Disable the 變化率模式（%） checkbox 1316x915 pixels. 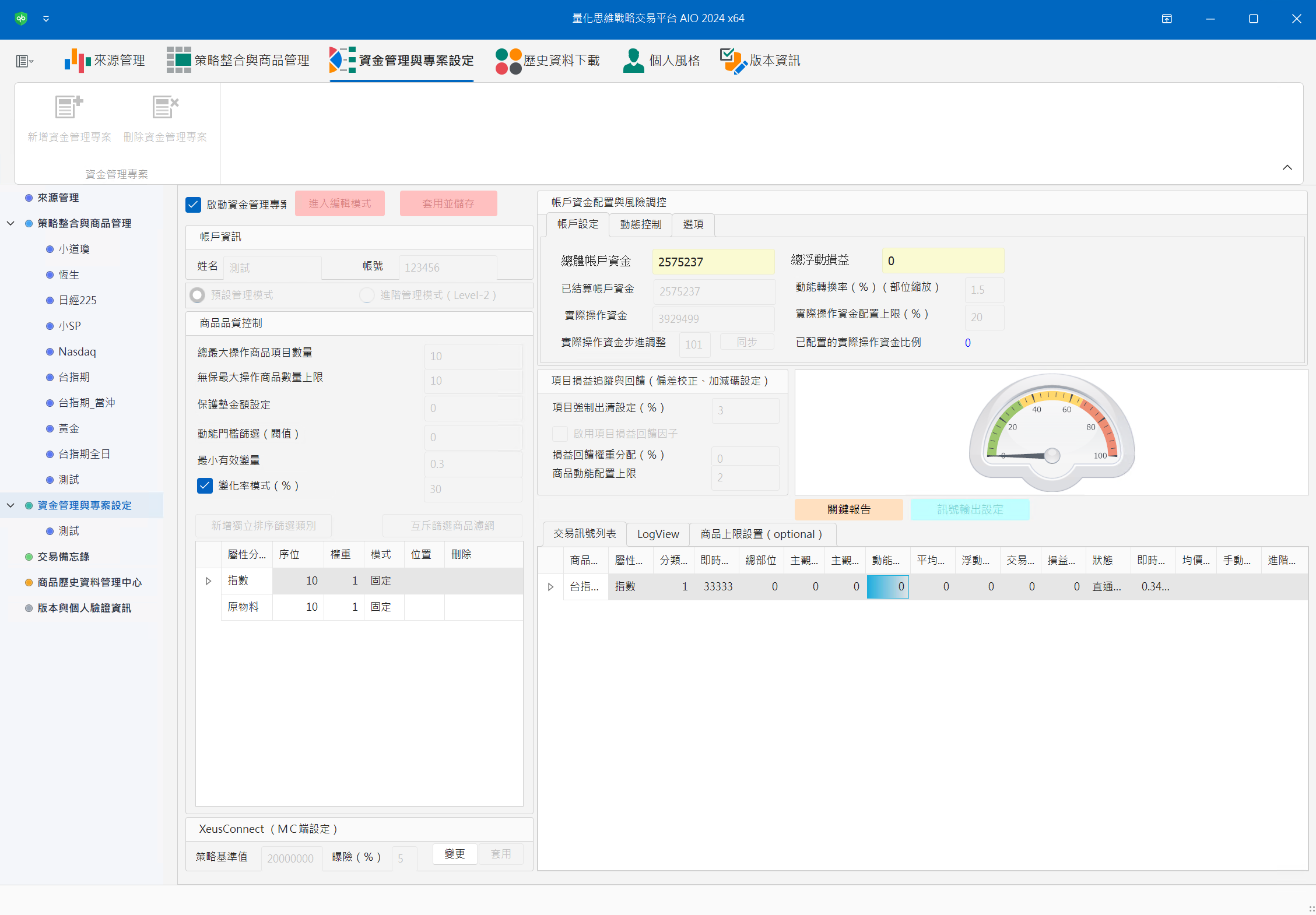coord(204,485)
